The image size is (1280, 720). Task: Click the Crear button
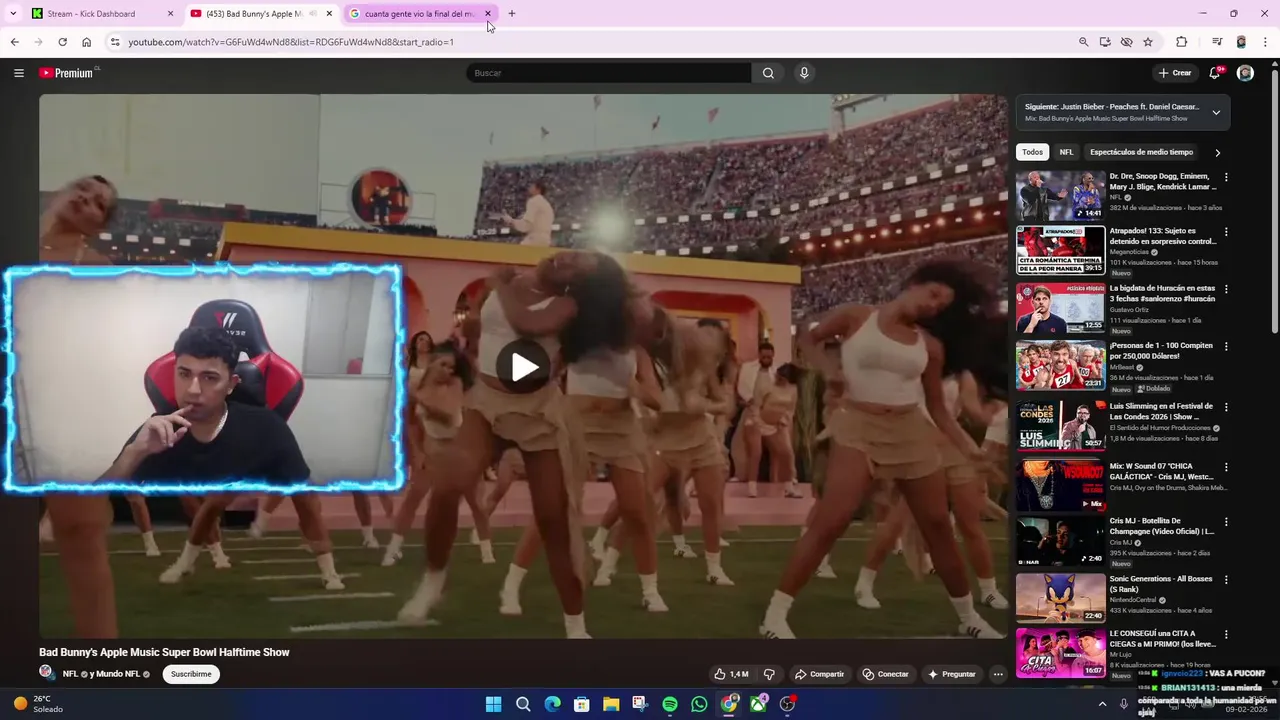point(1175,73)
